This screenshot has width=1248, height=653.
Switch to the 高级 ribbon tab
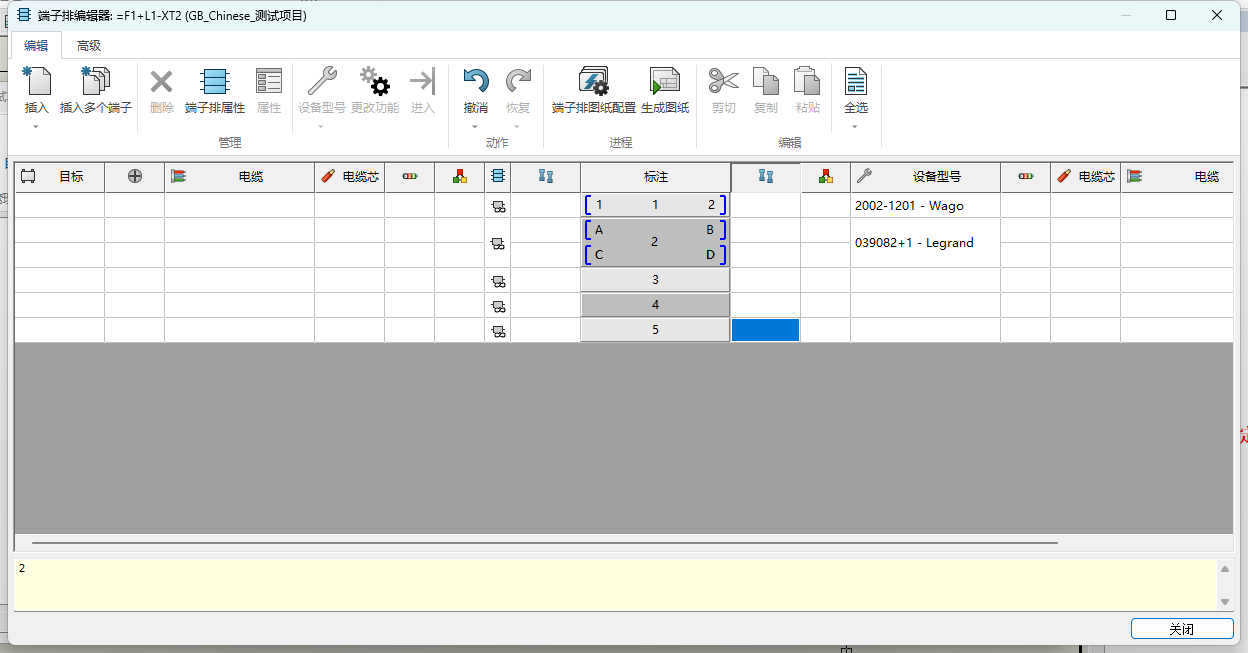[x=89, y=45]
